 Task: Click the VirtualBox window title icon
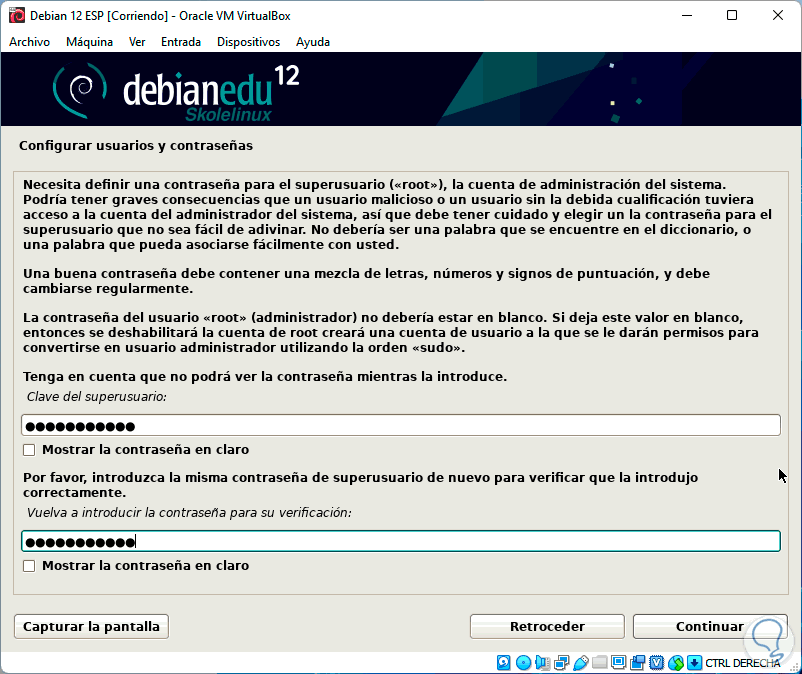(x=16, y=15)
